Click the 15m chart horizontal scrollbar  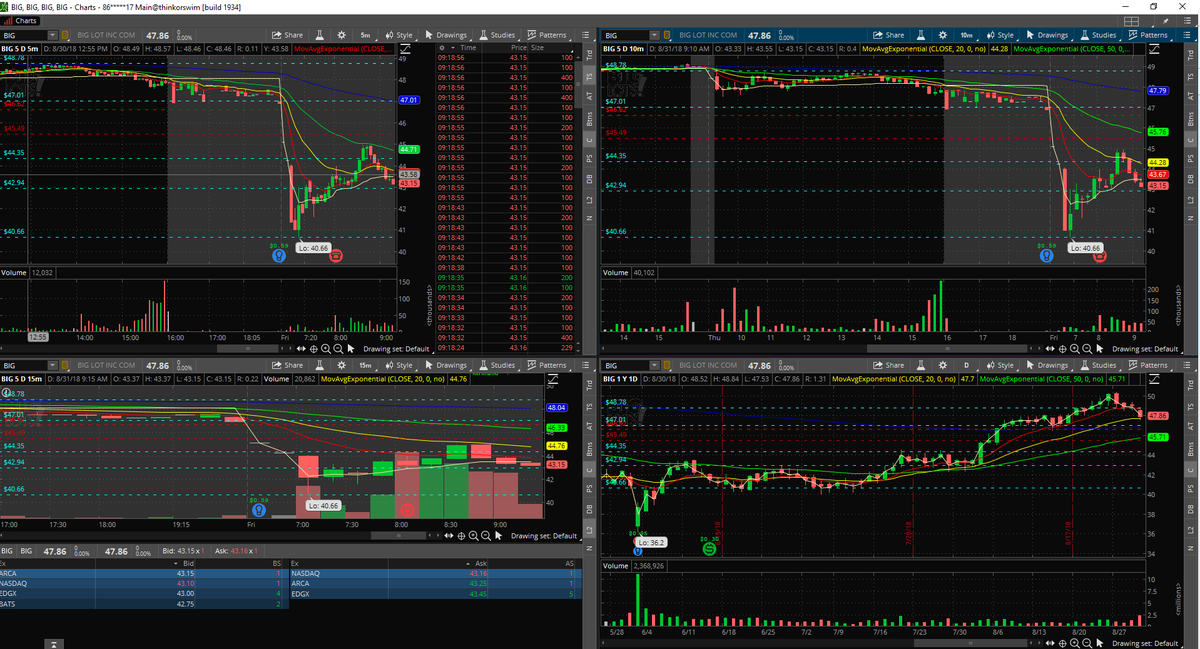coord(398,536)
